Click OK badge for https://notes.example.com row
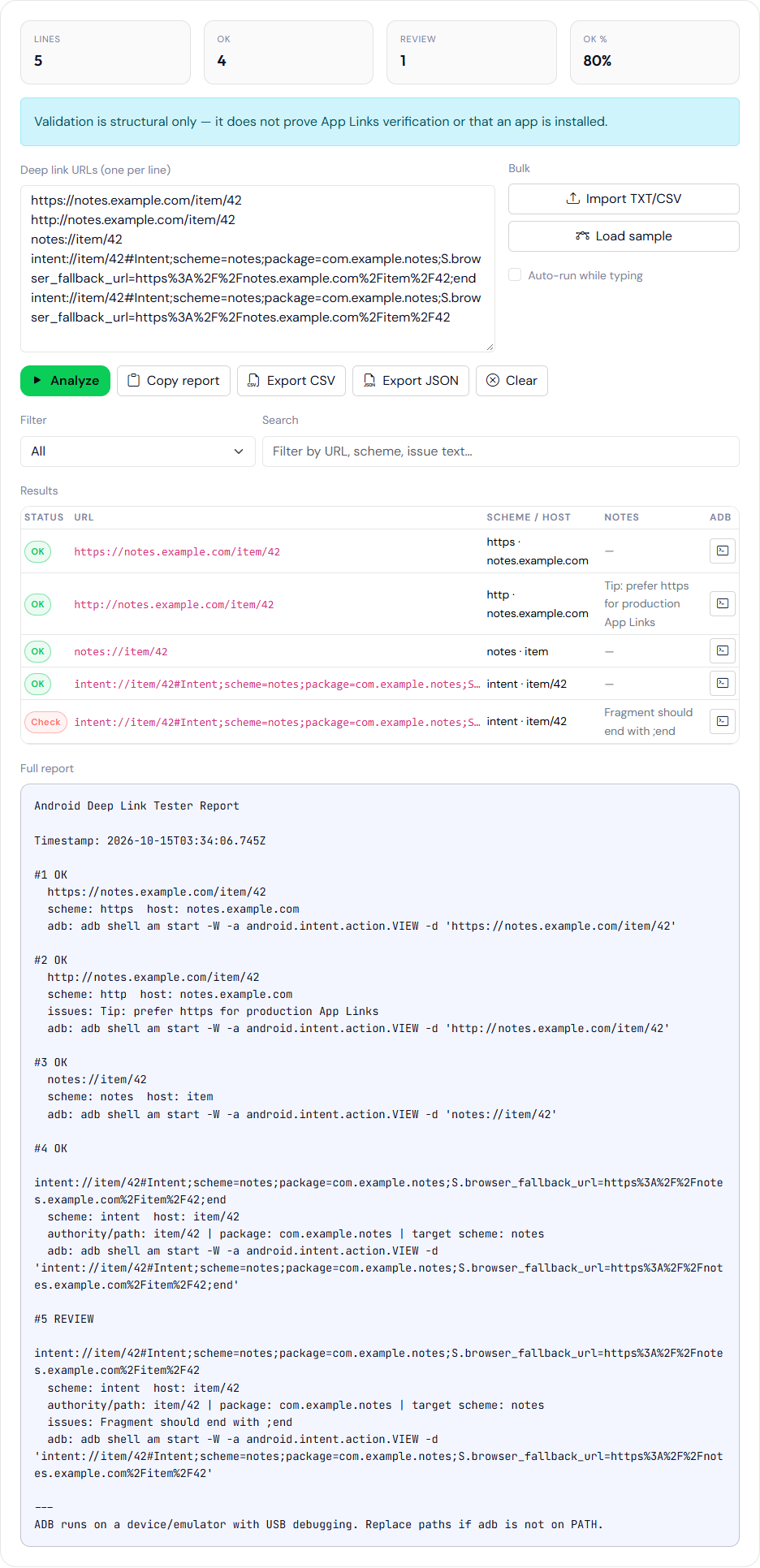Screen dimensions: 760x1568 point(37,551)
